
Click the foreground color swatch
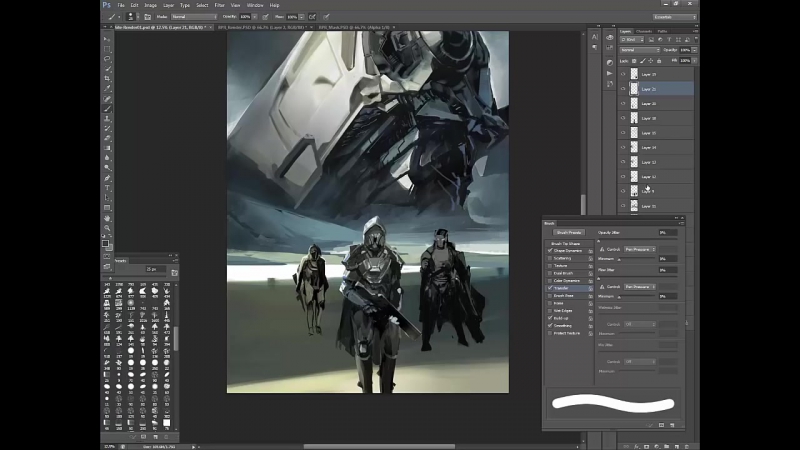105,244
